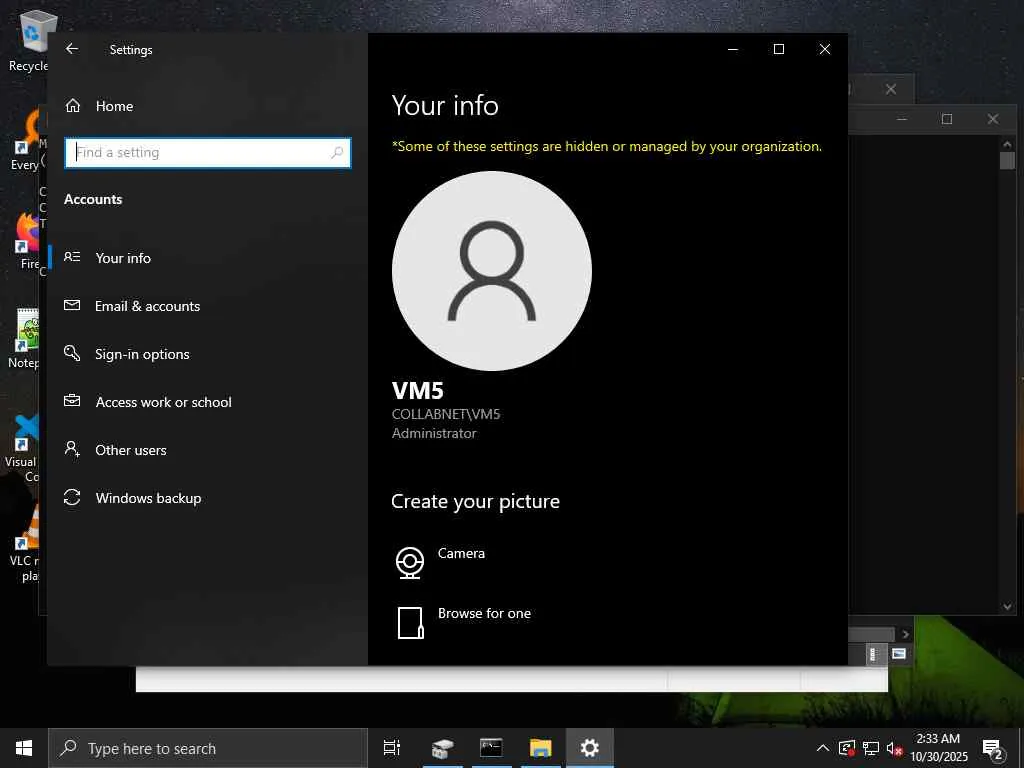Open the Settings gear taskbar icon

point(590,748)
